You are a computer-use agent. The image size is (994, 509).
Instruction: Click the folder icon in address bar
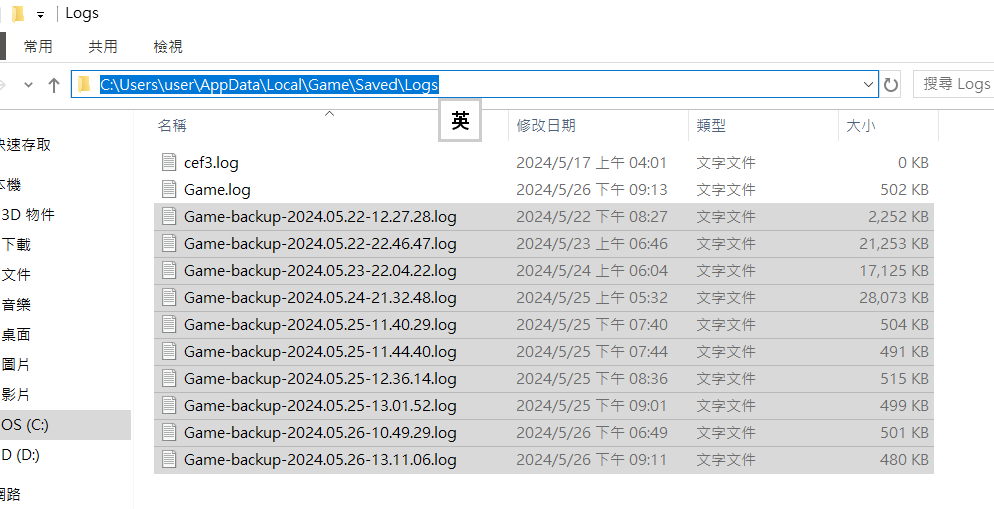pos(84,84)
